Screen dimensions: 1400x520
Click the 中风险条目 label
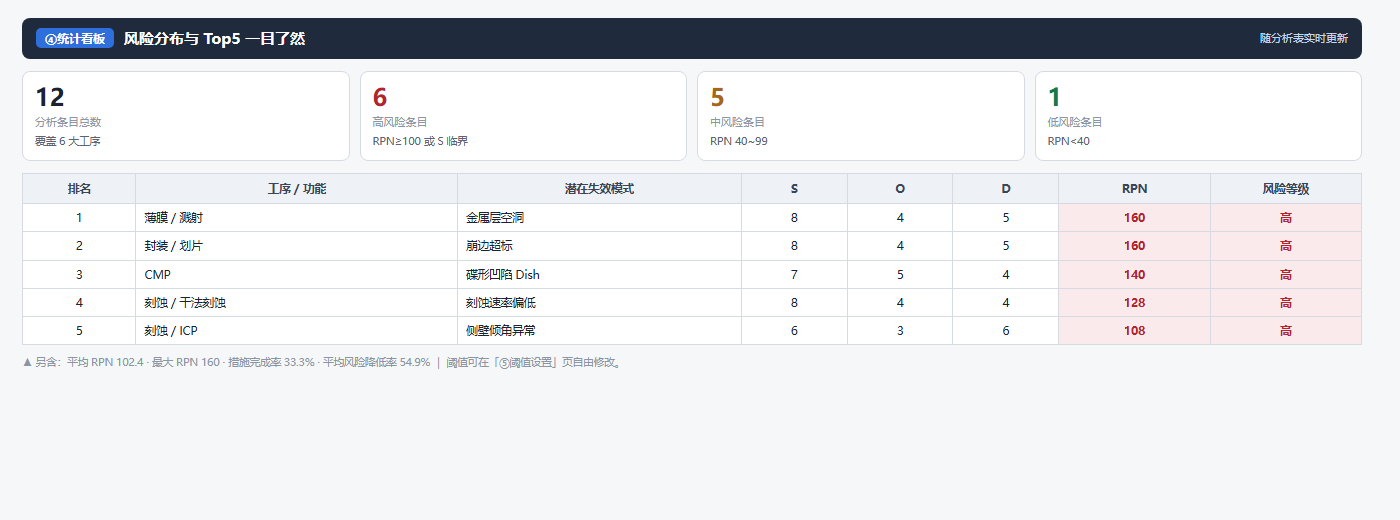[x=737, y=122]
